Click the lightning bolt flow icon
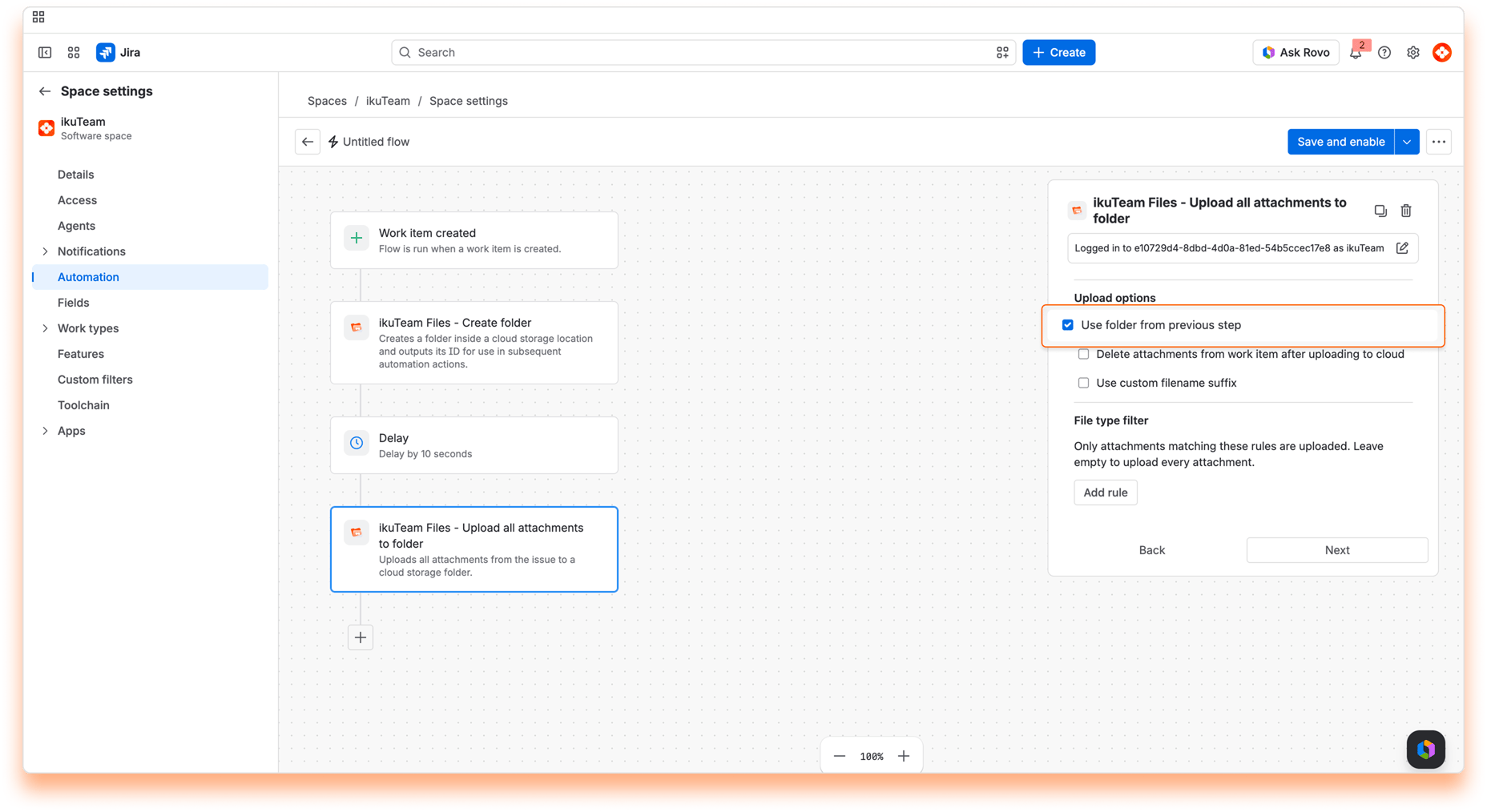1487x812 pixels. (x=333, y=142)
